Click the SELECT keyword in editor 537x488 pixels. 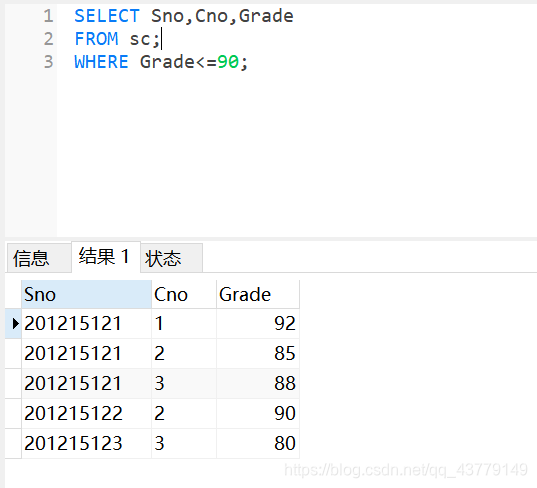coord(107,16)
